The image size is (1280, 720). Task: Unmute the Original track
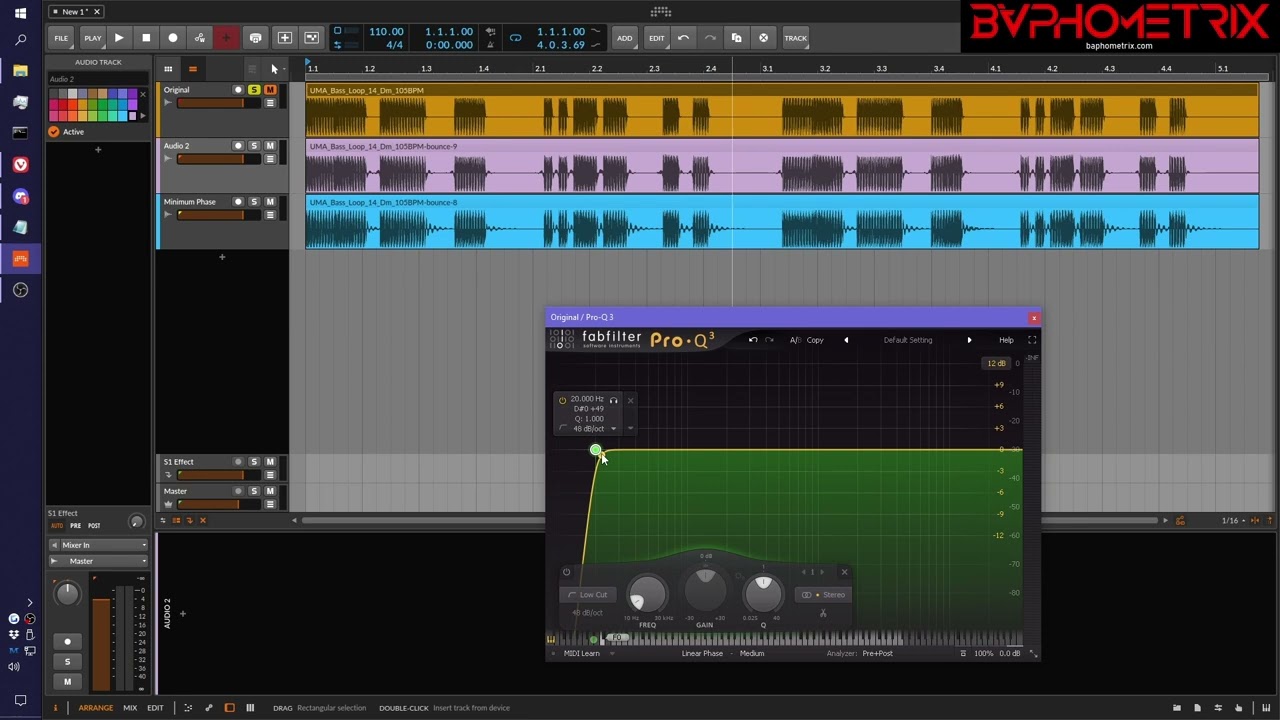270,90
